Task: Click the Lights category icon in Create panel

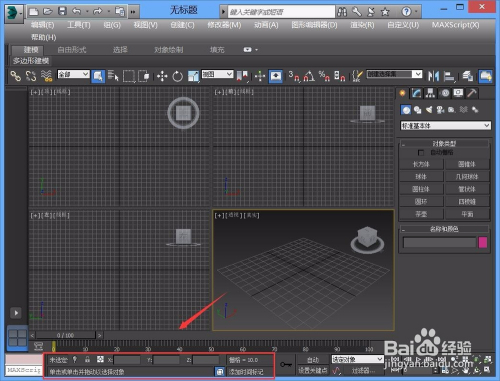Action: point(429,110)
